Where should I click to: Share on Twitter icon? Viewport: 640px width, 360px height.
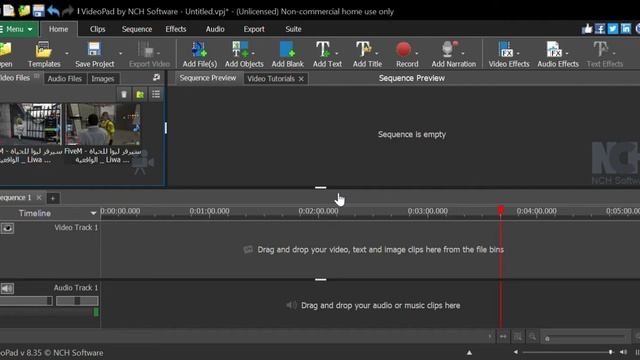pyautogui.click(x=613, y=29)
